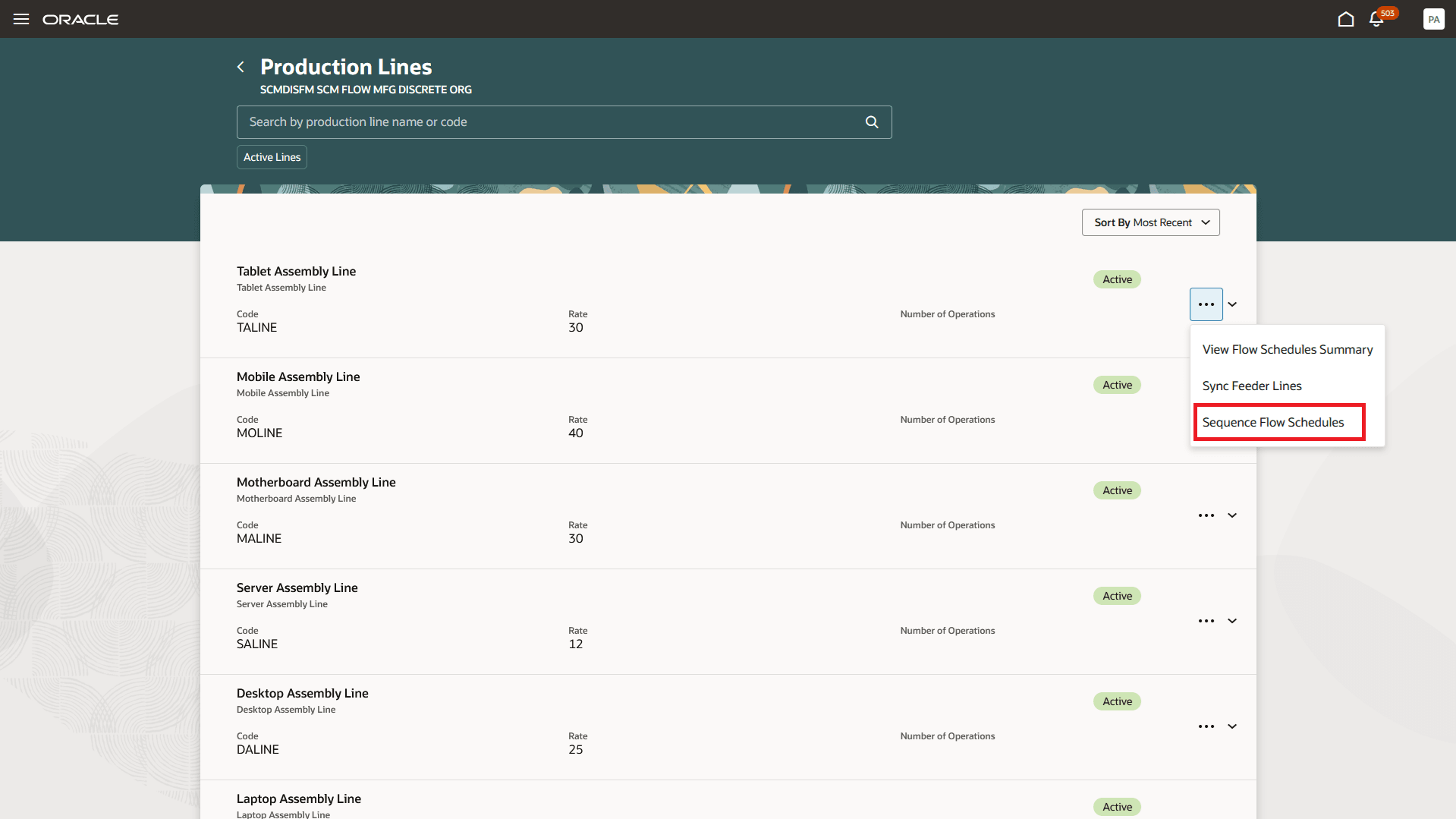Click the back arrow beside Production Lines
The height and width of the screenshot is (819, 1456).
point(241,67)
